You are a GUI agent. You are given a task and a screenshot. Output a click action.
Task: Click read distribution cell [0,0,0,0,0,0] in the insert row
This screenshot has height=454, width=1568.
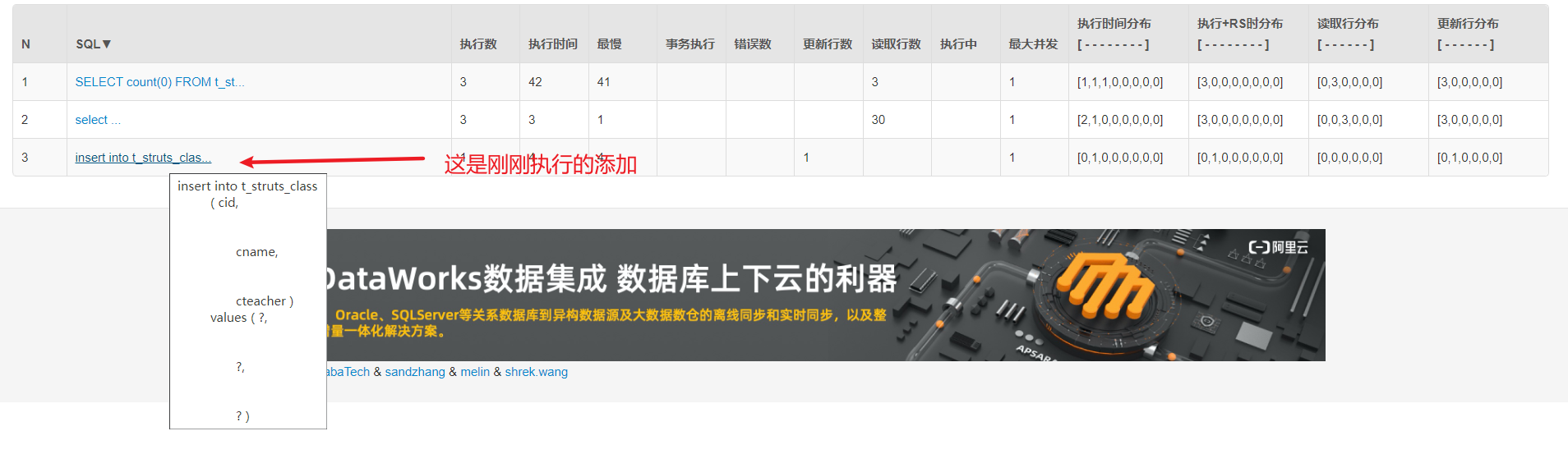tap(1349, 158)
